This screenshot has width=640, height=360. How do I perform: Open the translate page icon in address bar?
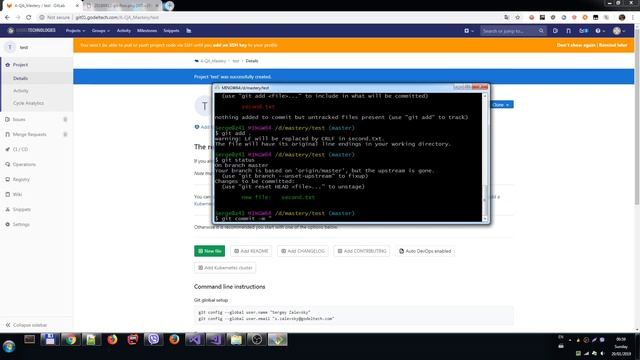point(507,18)
